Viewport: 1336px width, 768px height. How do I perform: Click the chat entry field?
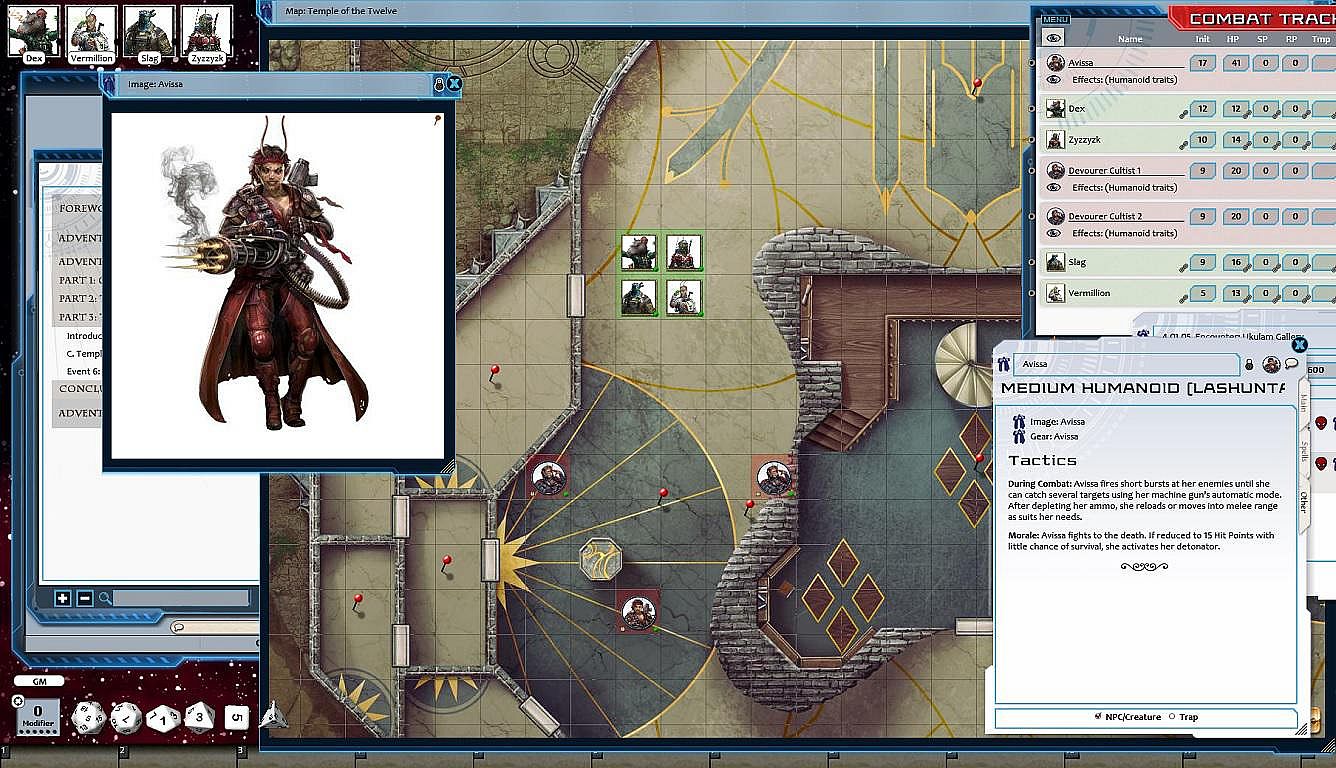coord(215,627)
